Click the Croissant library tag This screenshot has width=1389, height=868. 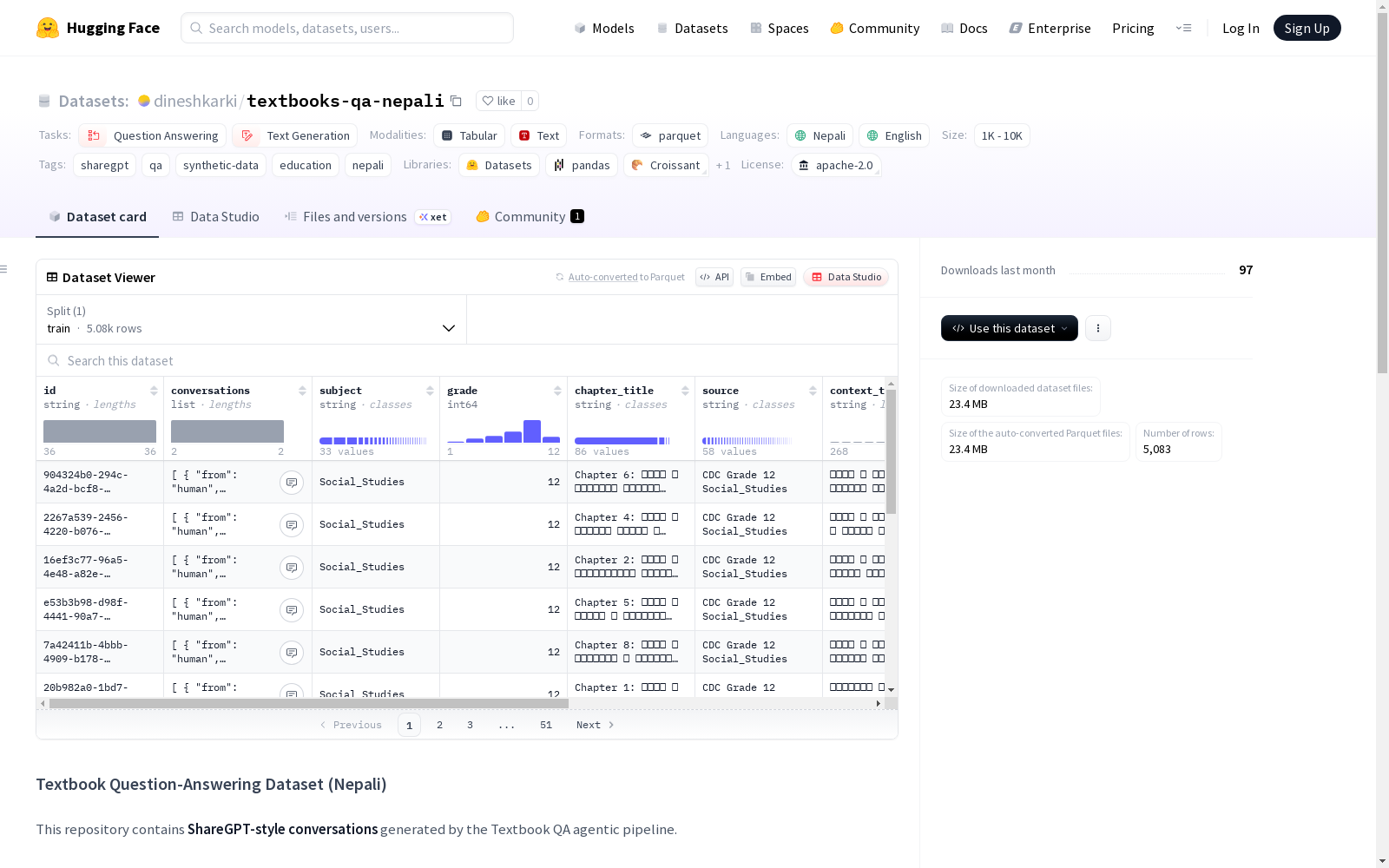click(666, 165)
